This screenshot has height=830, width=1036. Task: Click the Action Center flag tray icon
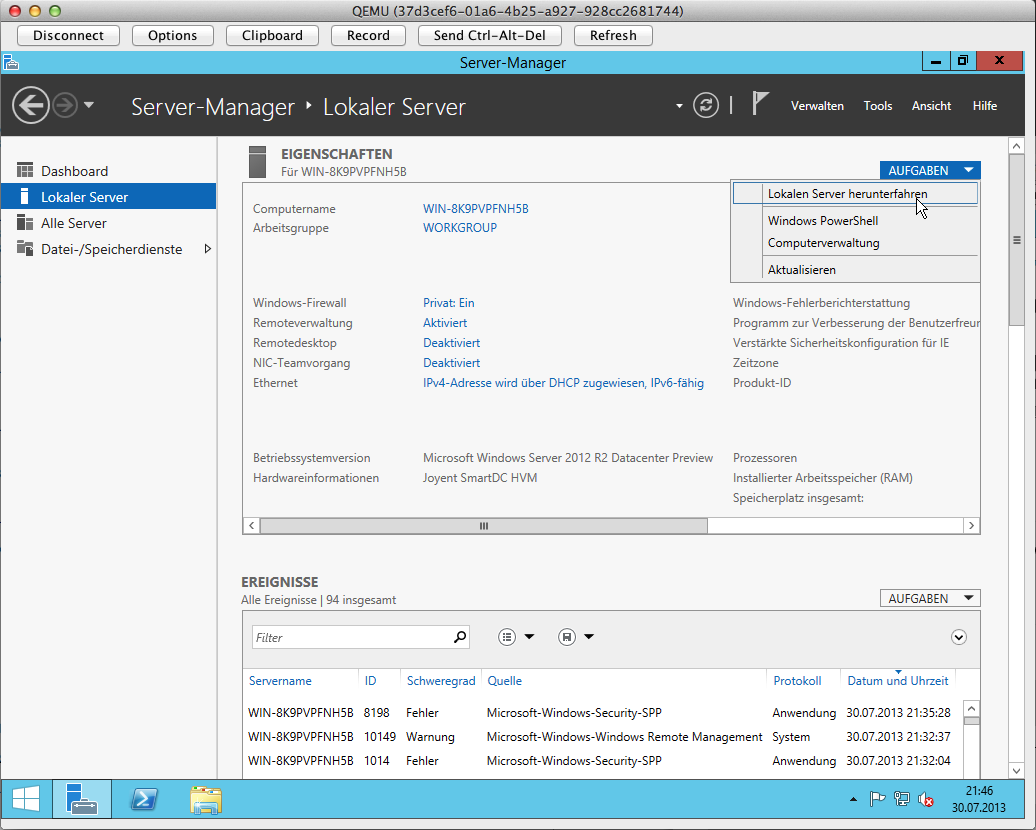[877, 800]
